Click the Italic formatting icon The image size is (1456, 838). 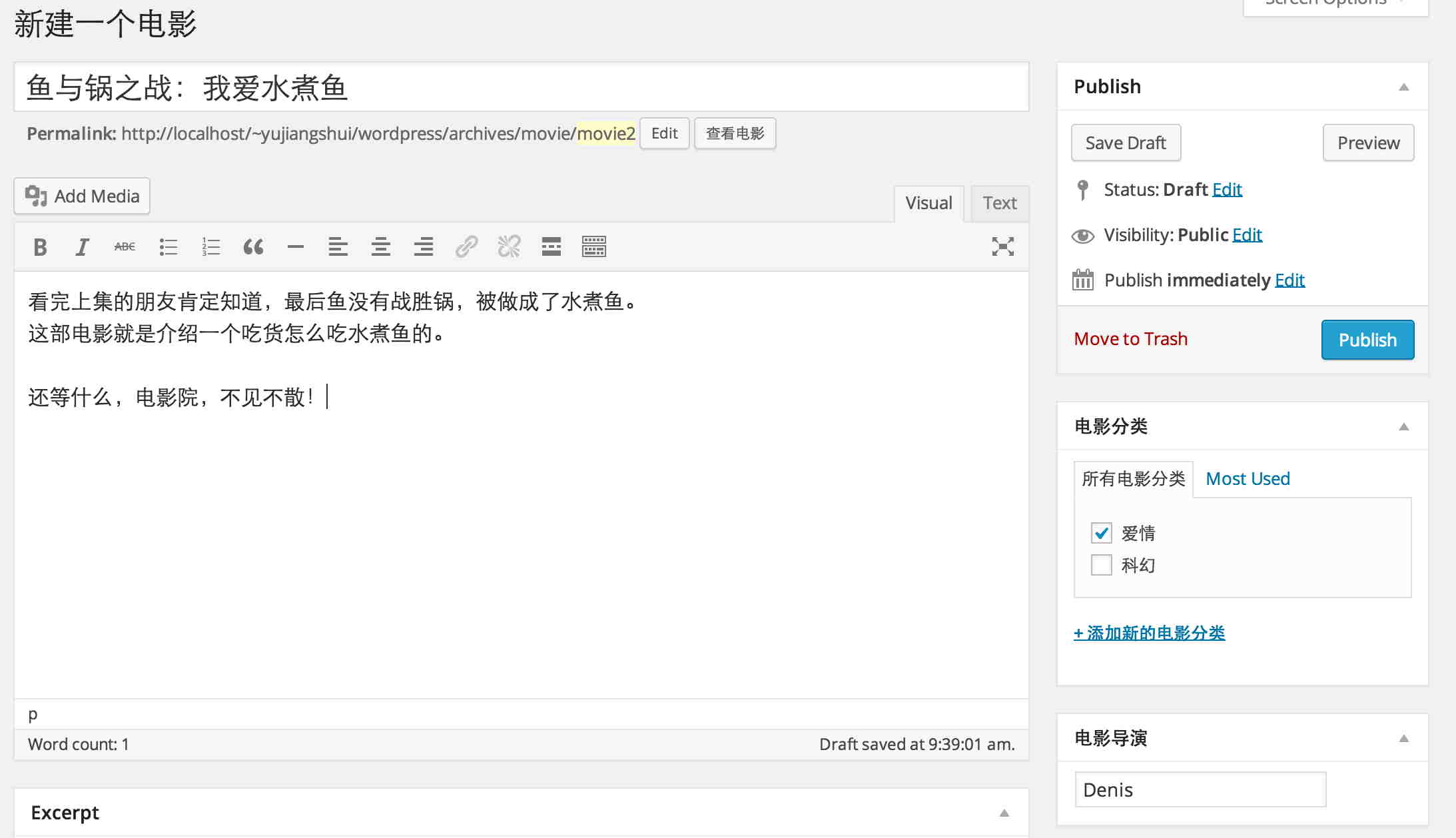pos(81,246)
